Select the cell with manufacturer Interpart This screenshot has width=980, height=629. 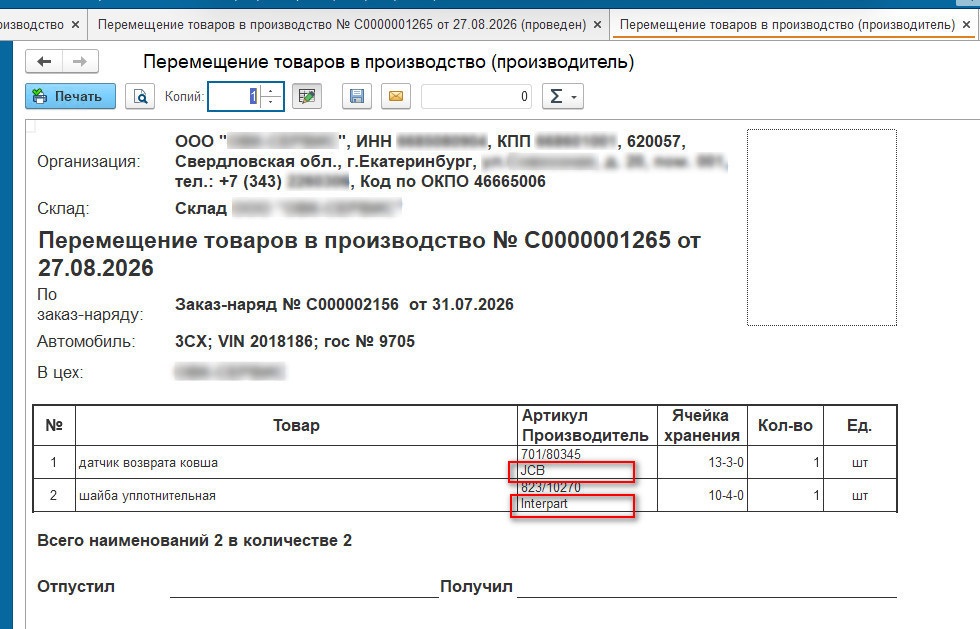point(588,495)
